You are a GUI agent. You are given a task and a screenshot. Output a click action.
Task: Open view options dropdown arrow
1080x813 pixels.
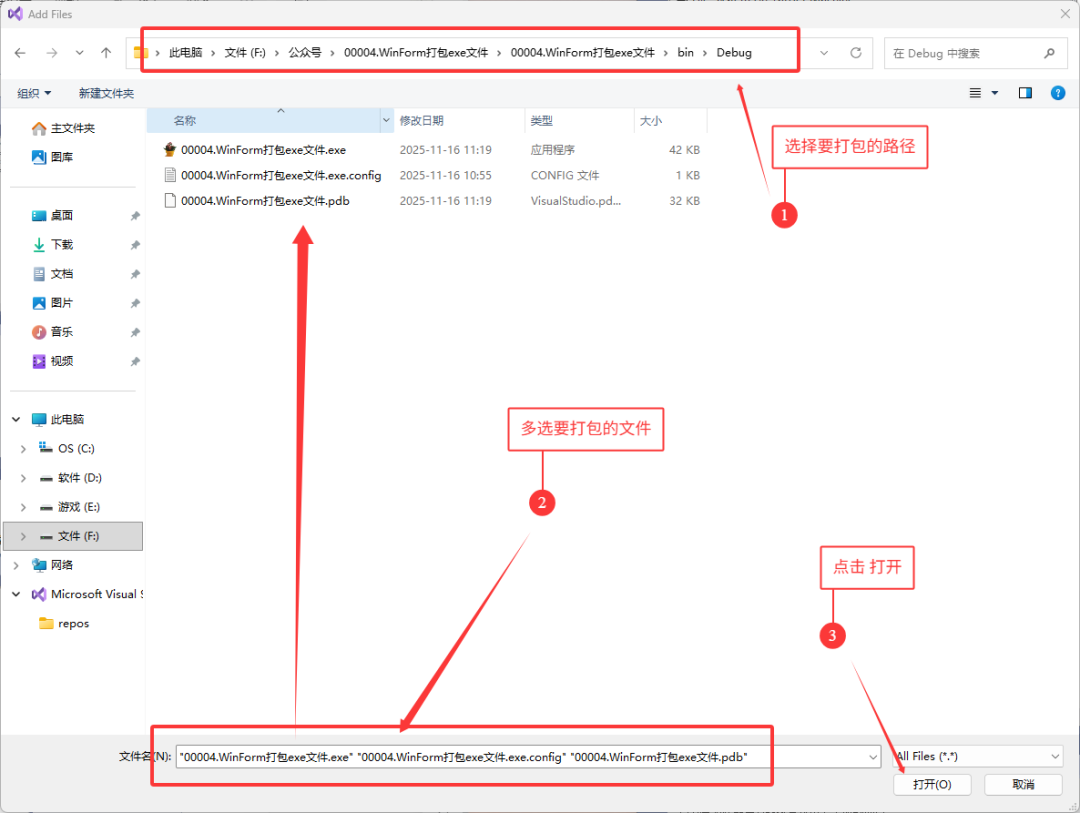click(x=995, y=93)
